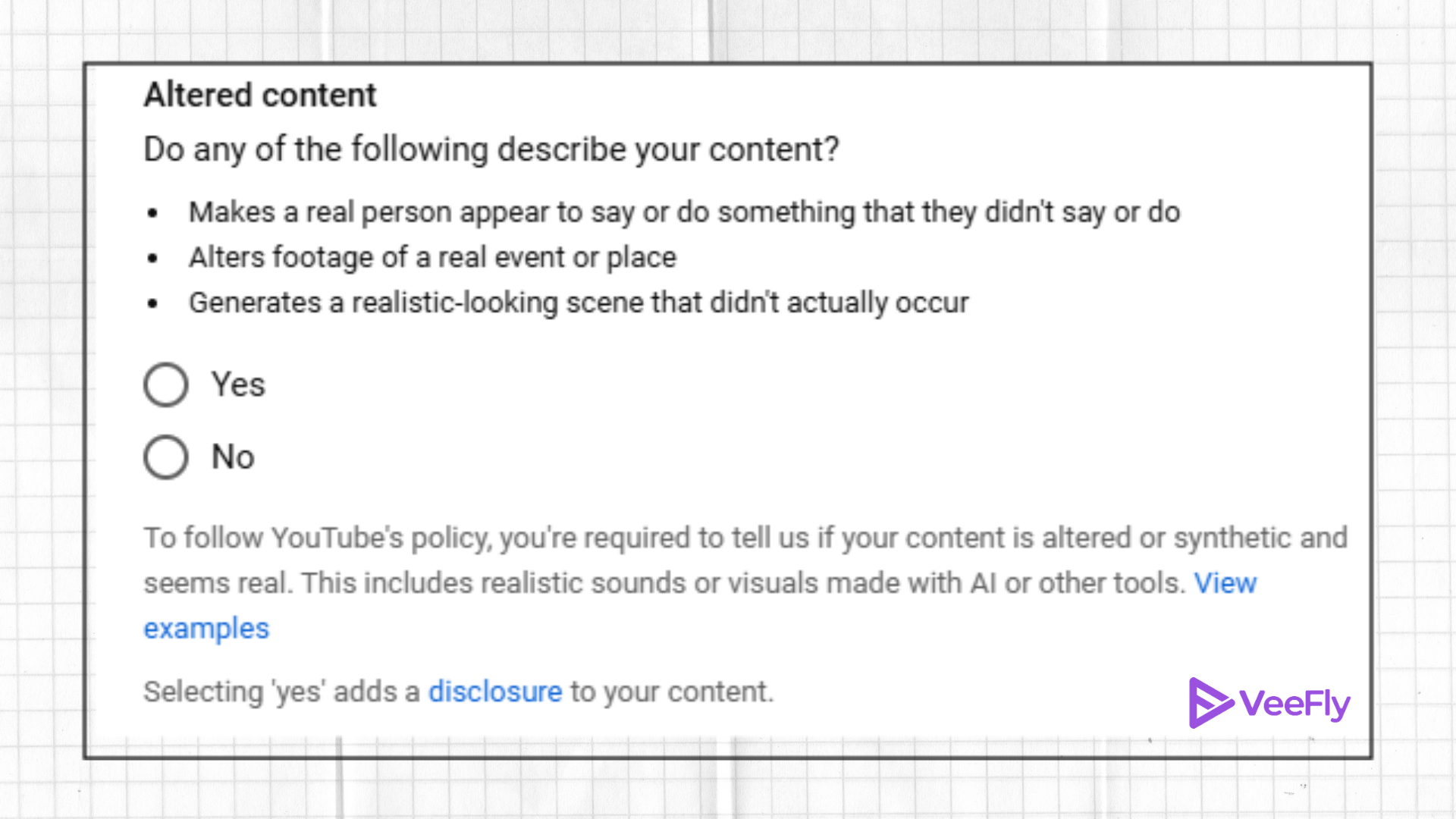Click the question about describing your content

click(491, 149)
